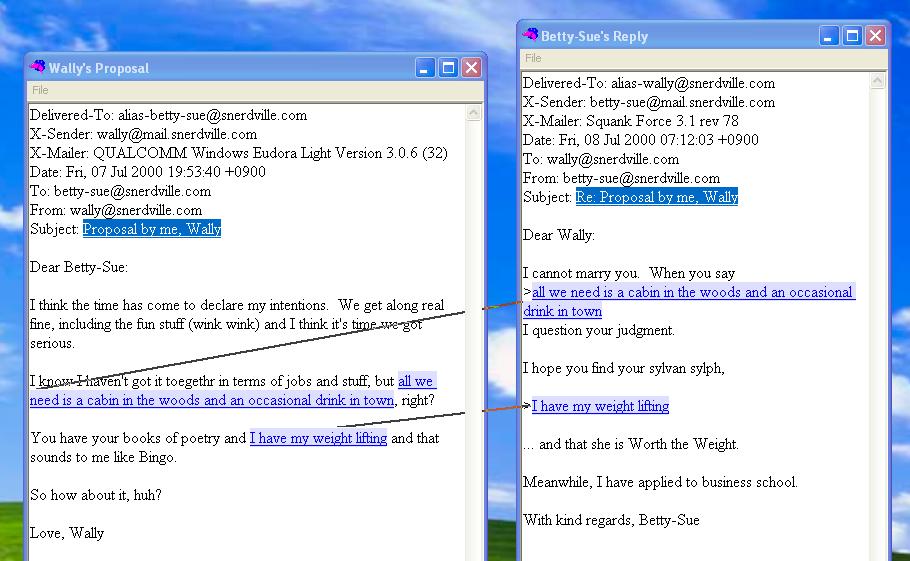Click 'To: wally@snerdville.com' header line
The width and height of the screenshot is (910, 561).
click(601, 160)
